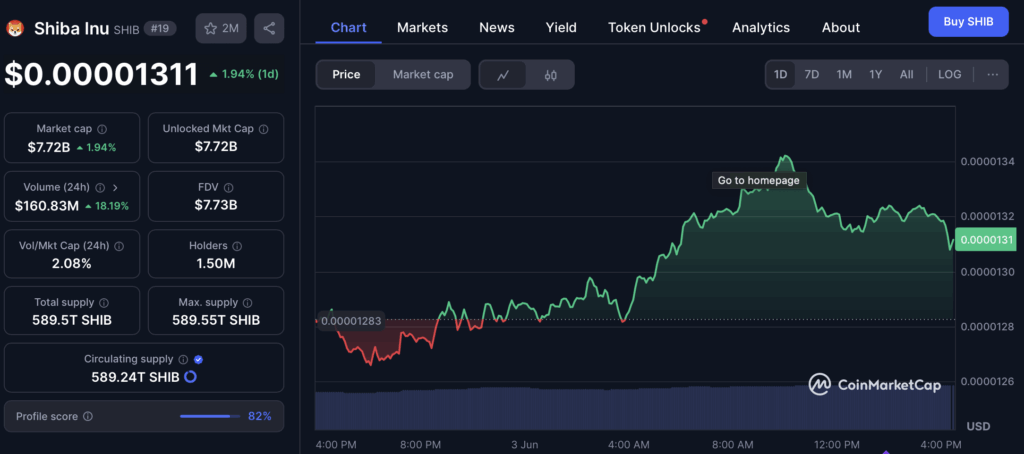Click the #19 rank badge
The image size is (1024, 454).
click(x=159, y=28)
